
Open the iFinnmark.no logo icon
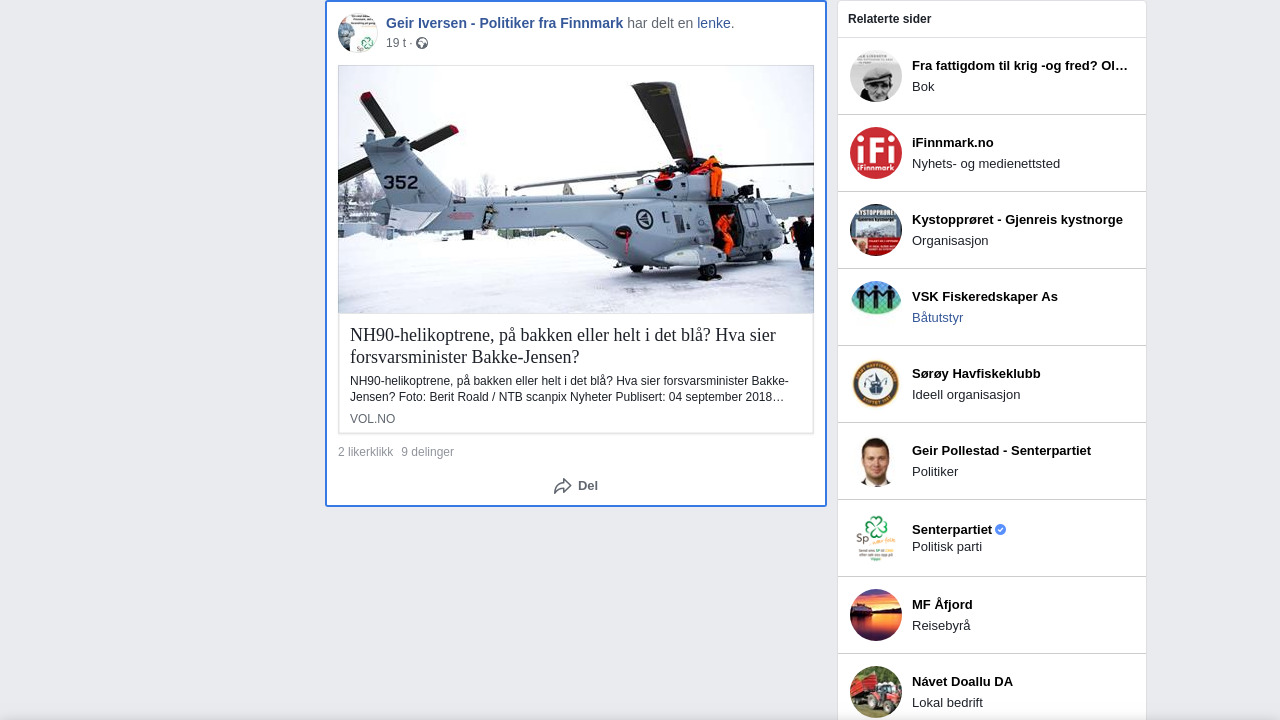tap(876, 153)
